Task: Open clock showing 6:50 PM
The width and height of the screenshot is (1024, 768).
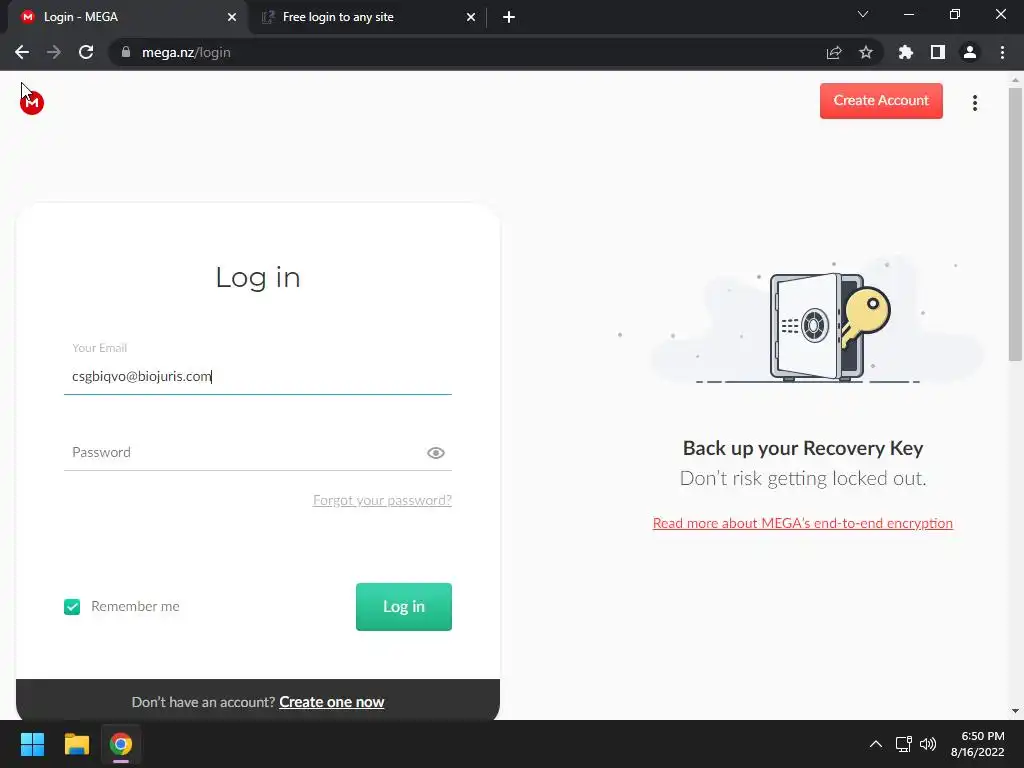Action: pyautogui.click(x=978, y=744)
